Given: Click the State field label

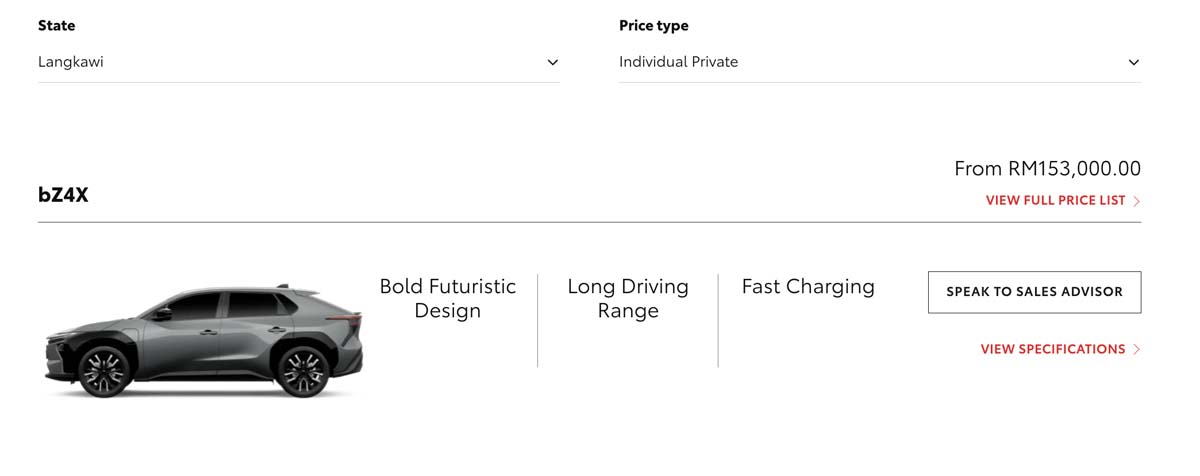Looking at the screenshot, I should coord(57,25).
